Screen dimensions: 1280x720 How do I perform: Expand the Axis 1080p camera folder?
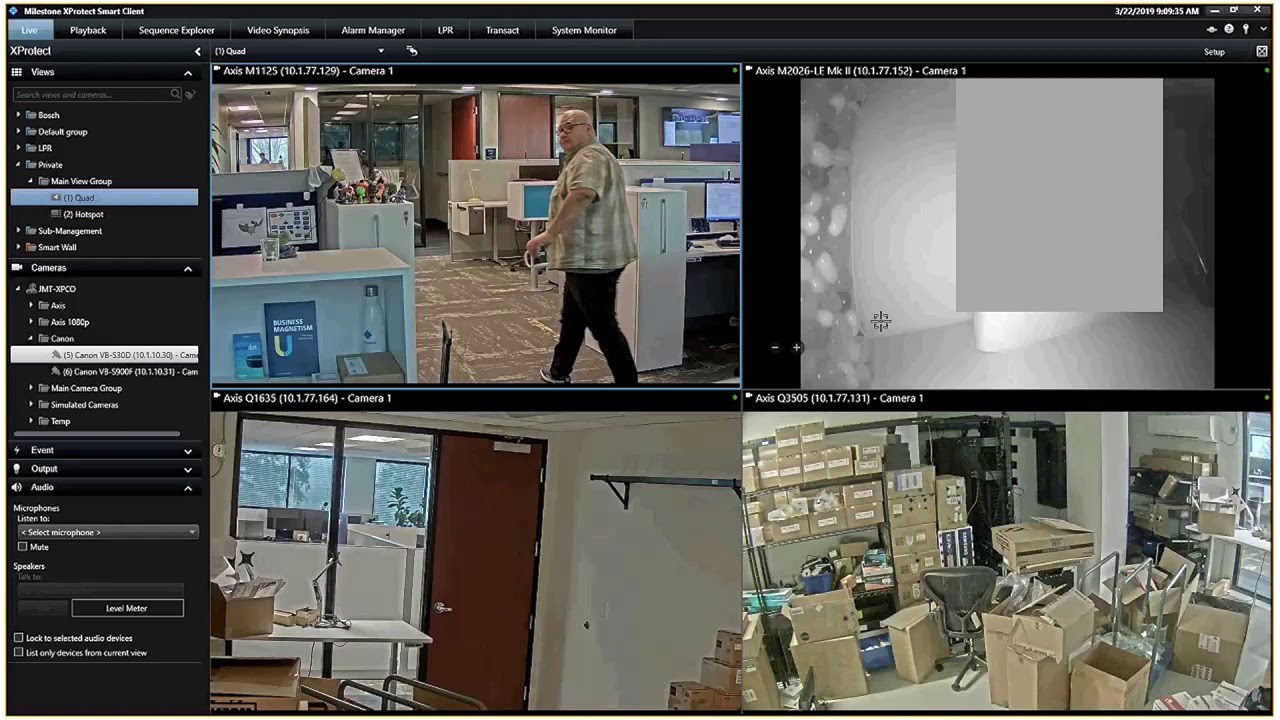[x=30, y=322]
